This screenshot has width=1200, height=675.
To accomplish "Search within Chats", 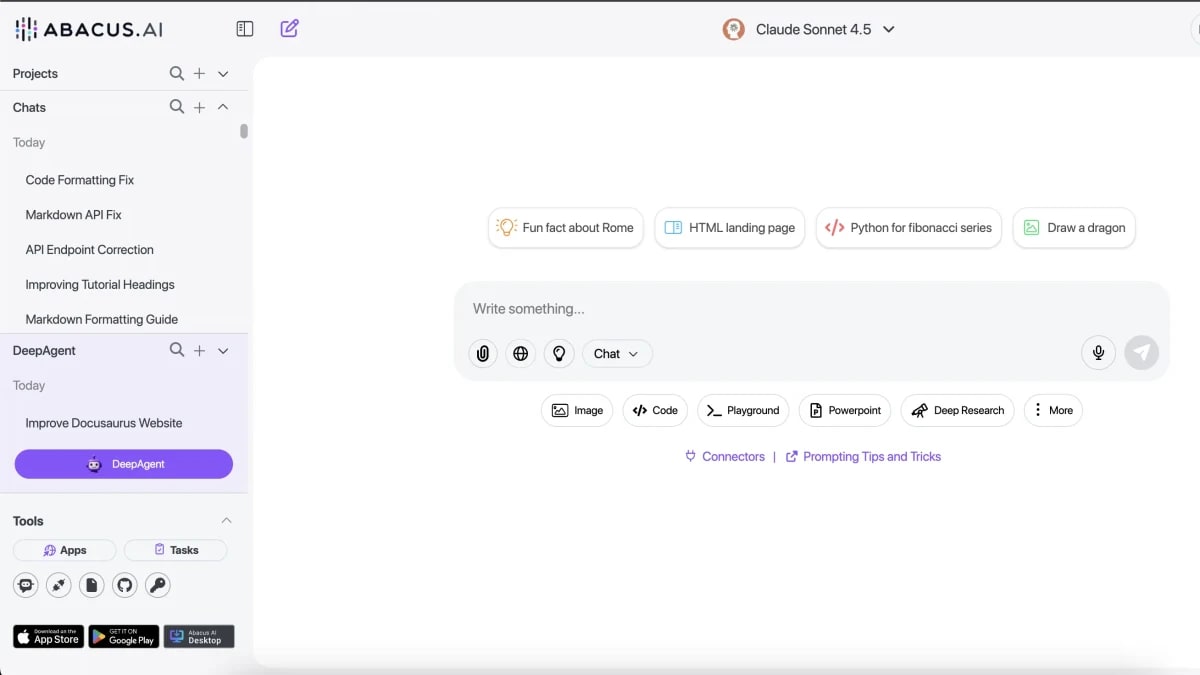I will (177, 107).
